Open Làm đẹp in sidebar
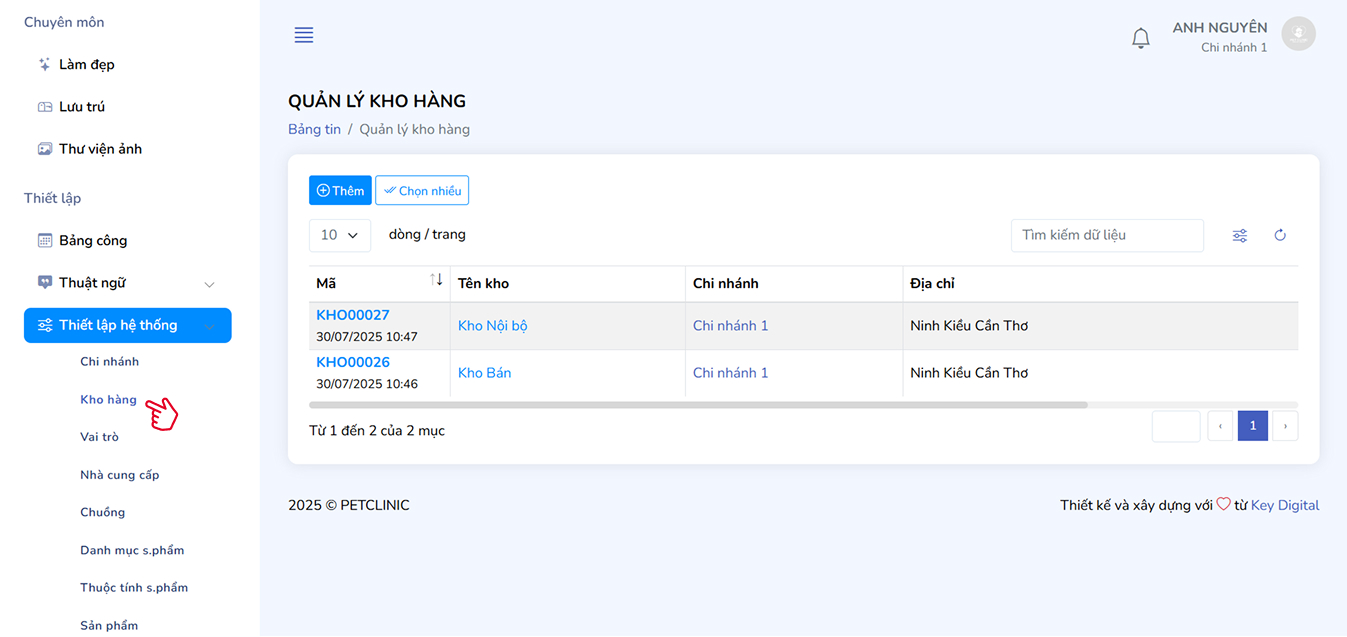 (x=86, y=65)
